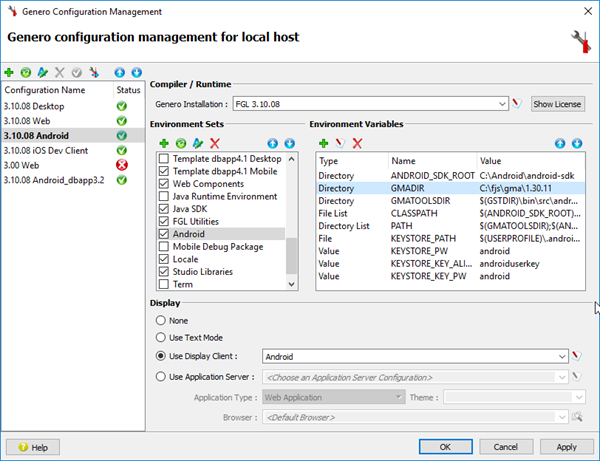Click the duplicate configuration icon
The width and height of the screenshot is (600, 461).
[26, 72]
